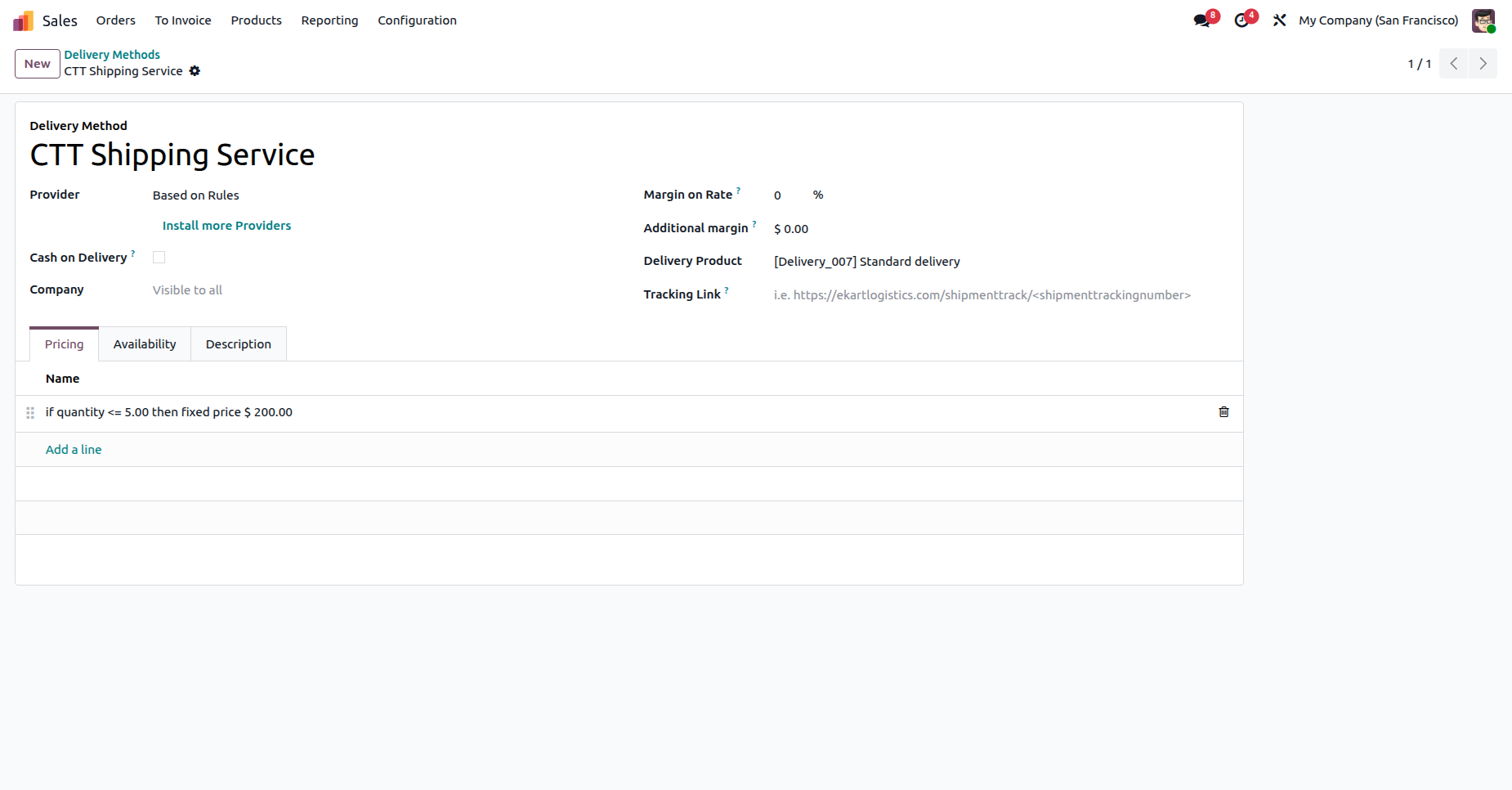Open the discuss messages icon
Screen dimensions: 1512x790
1201,20
